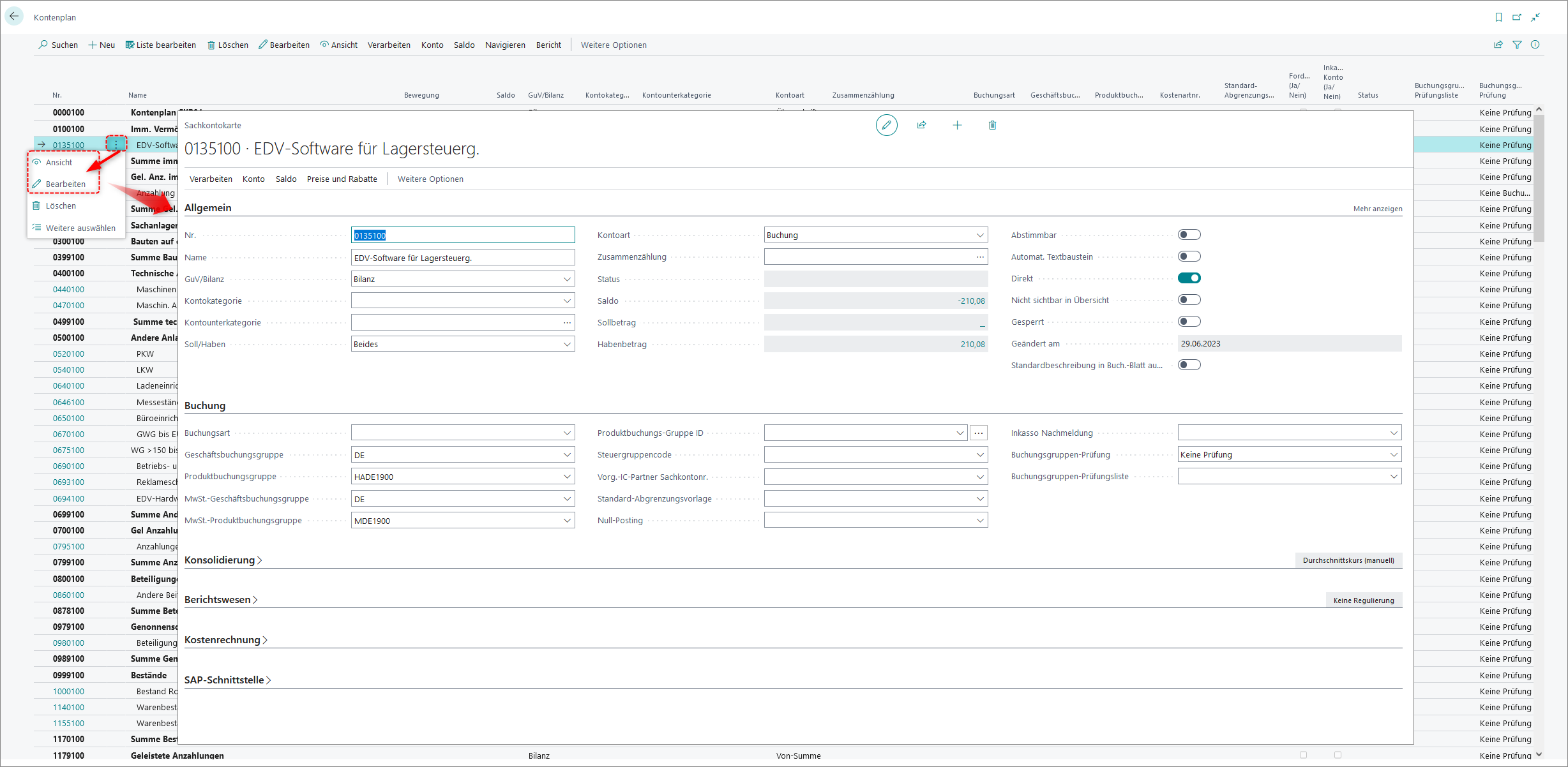Click the plus icon on the Sachkontokarte
Screen dimensions: 1568x767
957,125
